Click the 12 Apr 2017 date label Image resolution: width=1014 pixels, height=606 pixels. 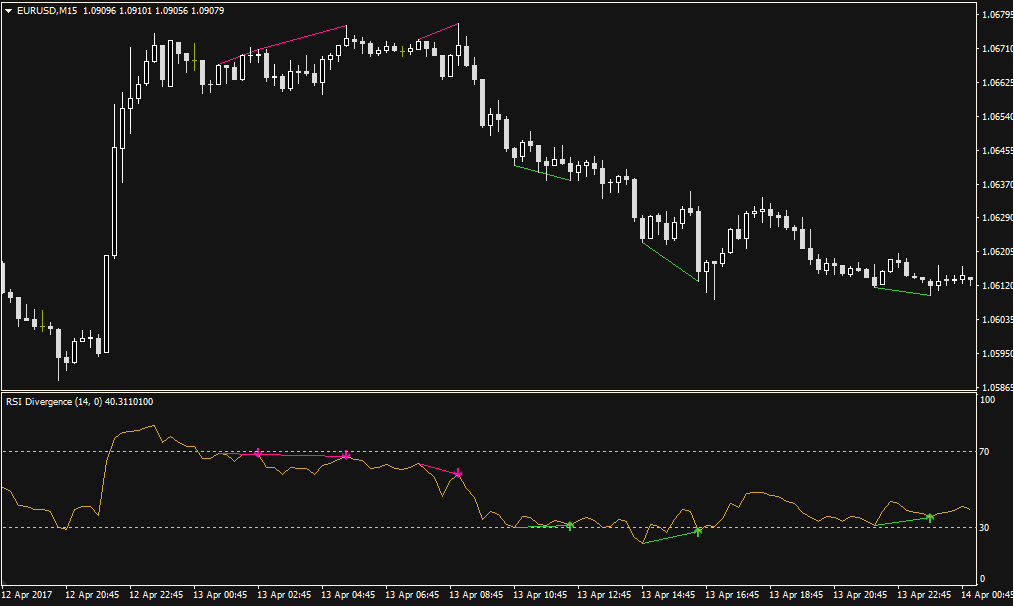[x=28, y=595]
